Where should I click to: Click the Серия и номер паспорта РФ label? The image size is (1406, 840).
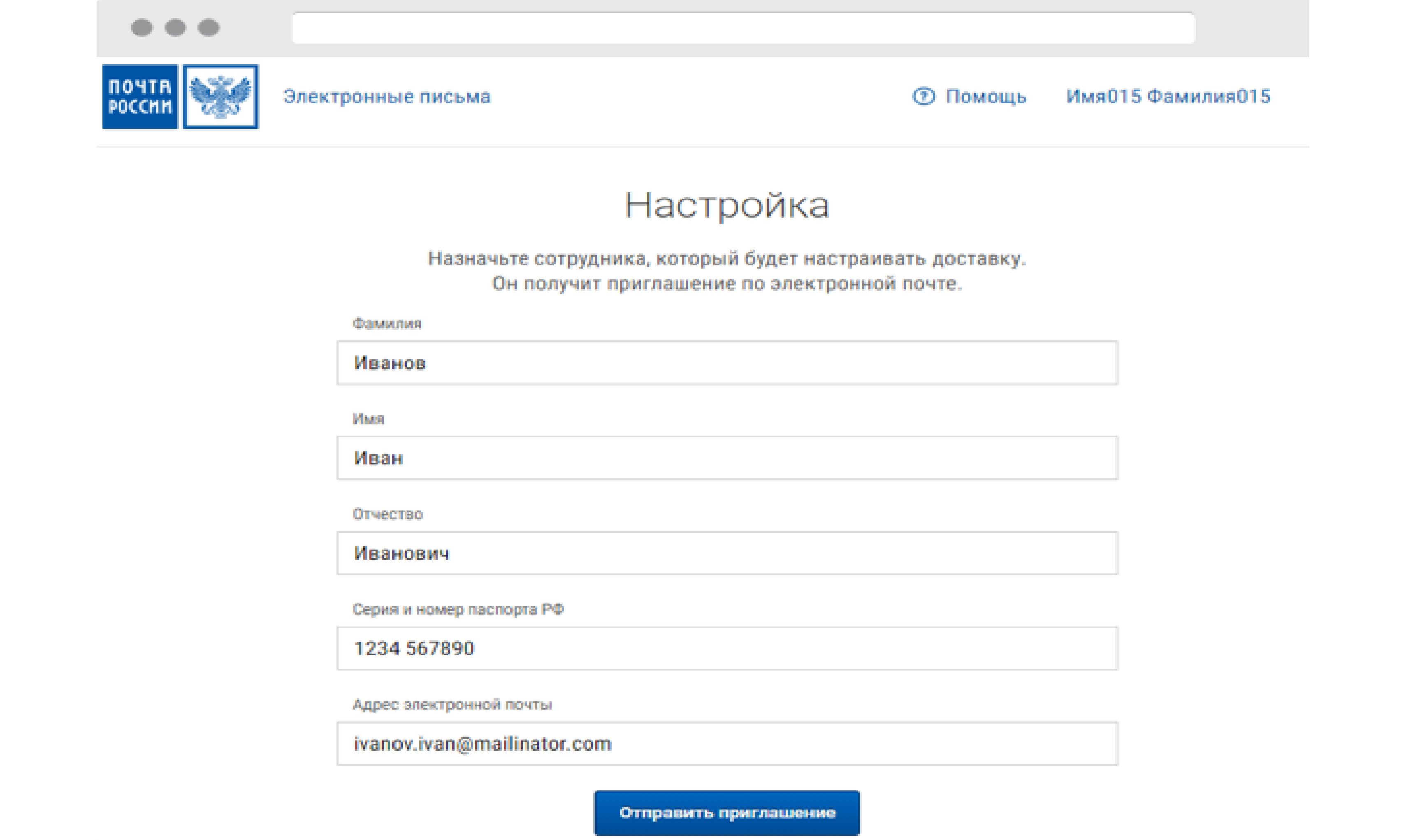(458, 610)
